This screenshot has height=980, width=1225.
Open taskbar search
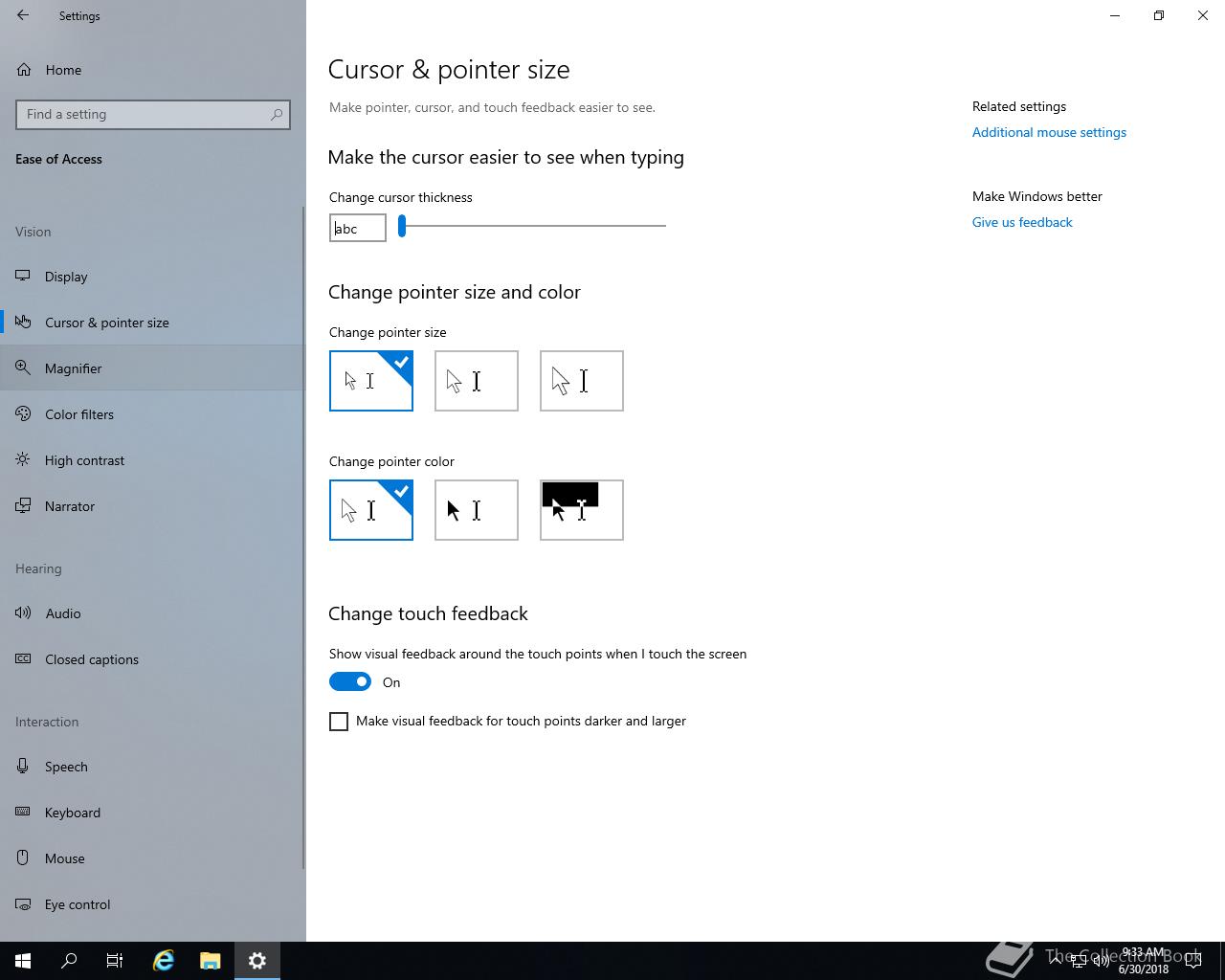tap(69, 961)
